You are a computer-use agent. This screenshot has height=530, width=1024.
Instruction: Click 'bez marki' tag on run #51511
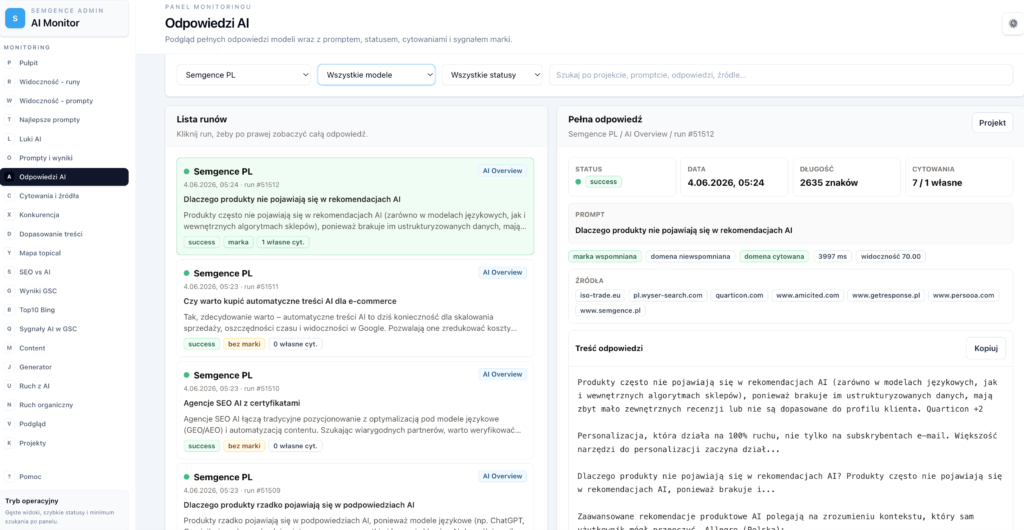coord(244,344)
